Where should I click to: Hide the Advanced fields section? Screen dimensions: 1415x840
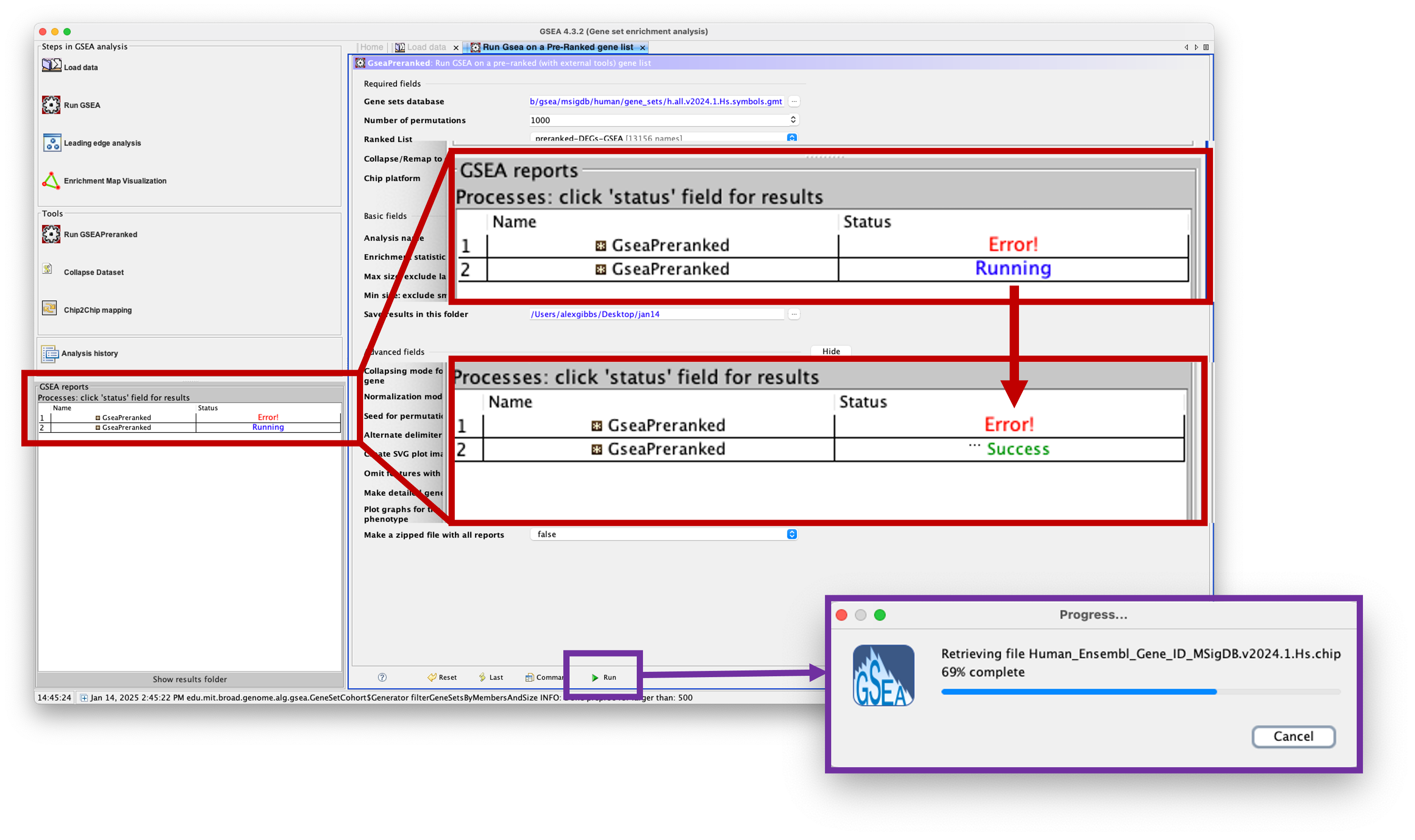pos(830,351)
